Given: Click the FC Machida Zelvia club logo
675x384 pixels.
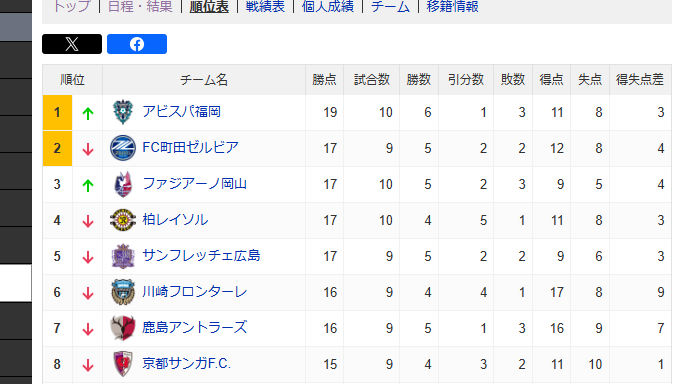Looking at the screenshot, I should tap(123, 148).
